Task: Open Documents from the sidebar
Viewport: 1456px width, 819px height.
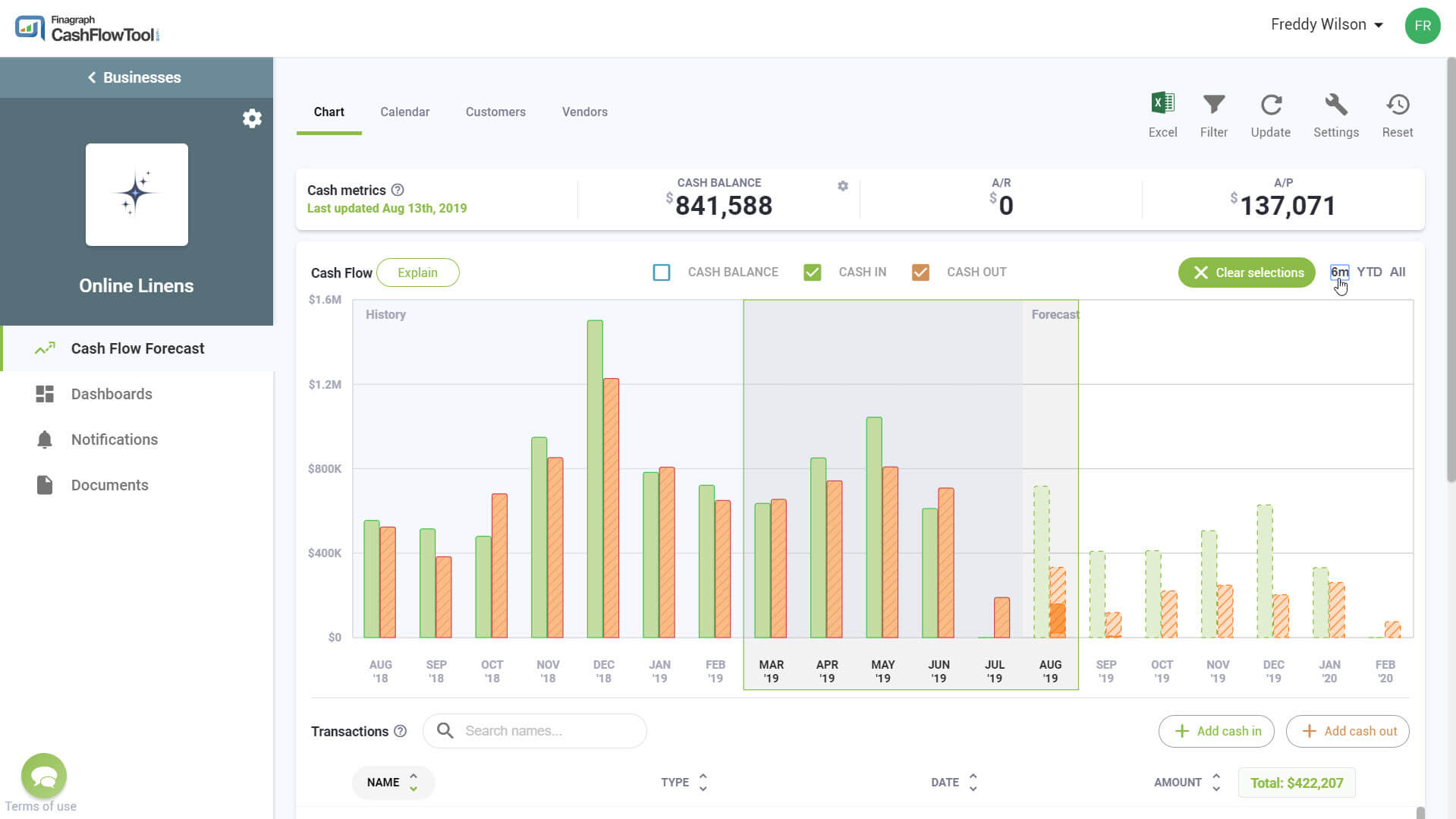Action: pos(110,485)
